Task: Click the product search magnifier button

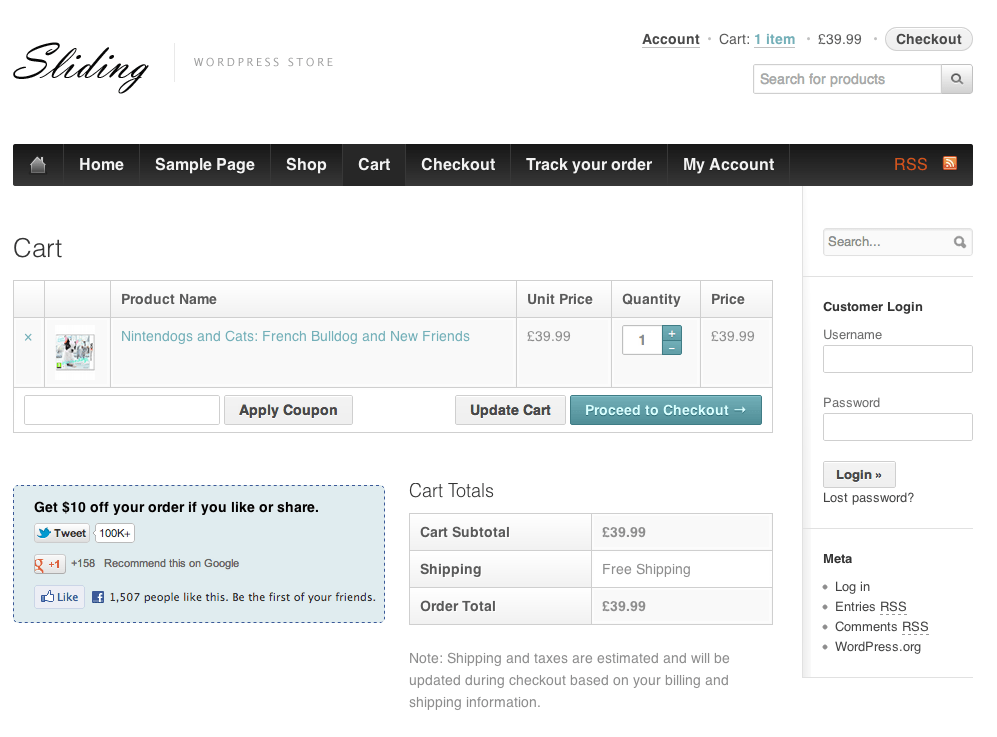Action: 956,79
